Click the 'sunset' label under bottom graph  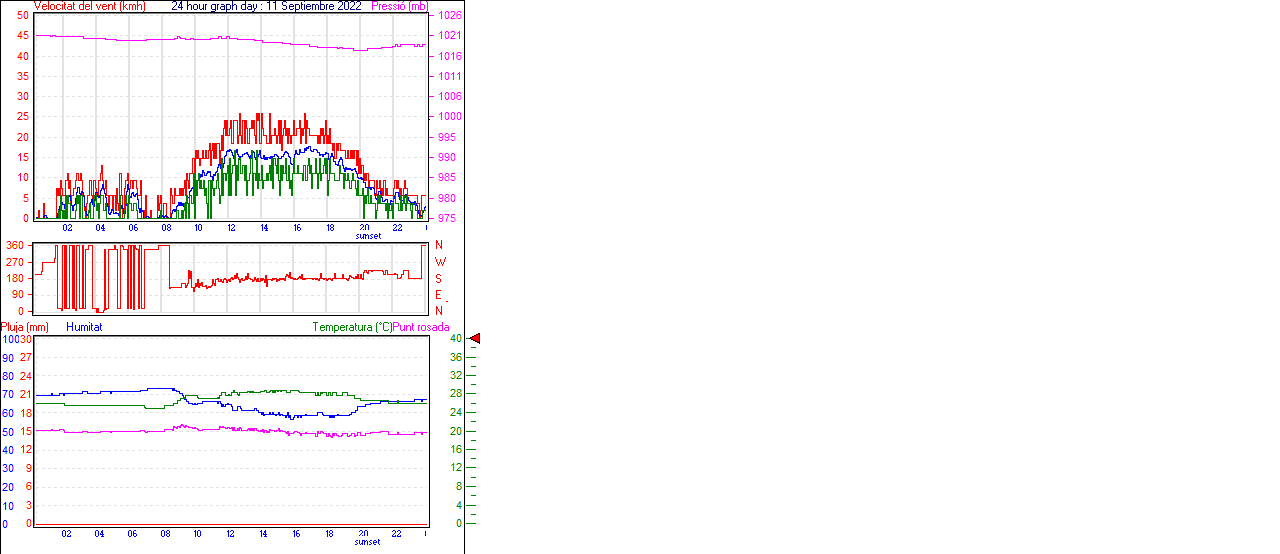coord(367,542)
